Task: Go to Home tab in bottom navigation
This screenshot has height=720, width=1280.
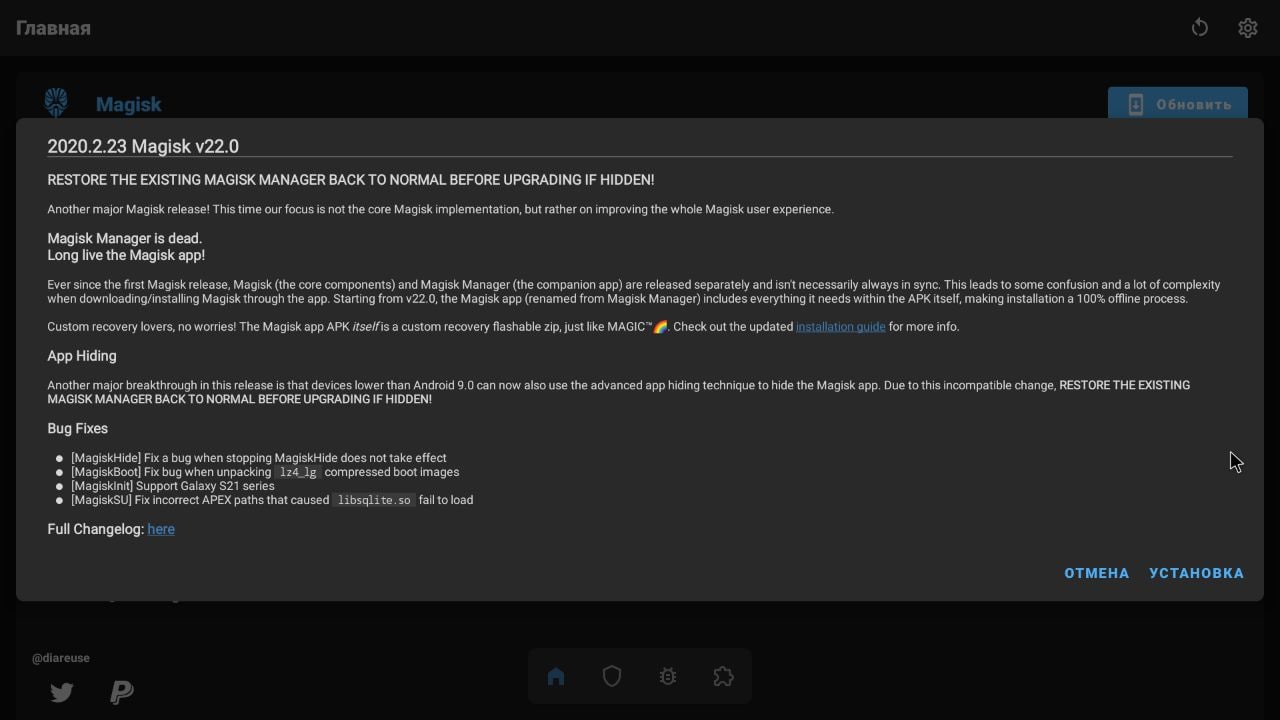Action: [x=556, y=677]
